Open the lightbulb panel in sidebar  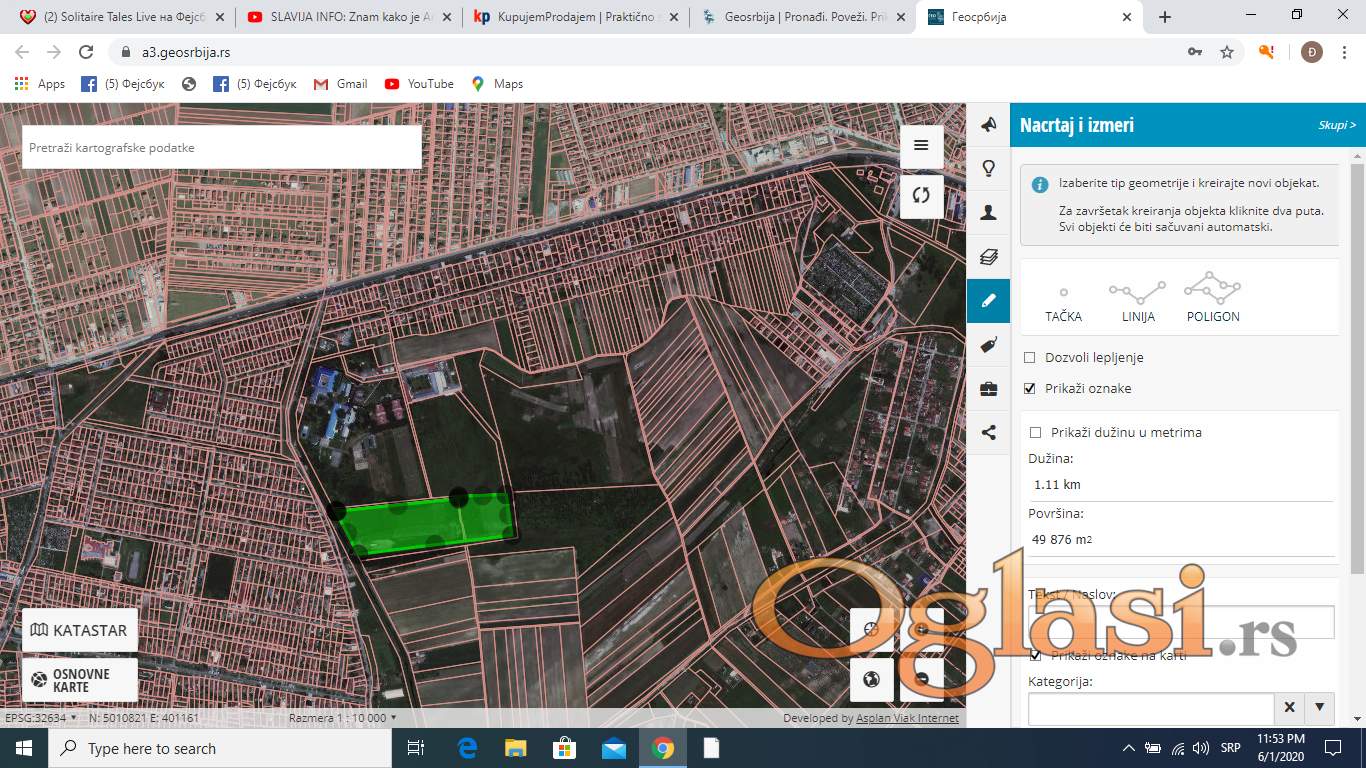(x=988, y=168)
